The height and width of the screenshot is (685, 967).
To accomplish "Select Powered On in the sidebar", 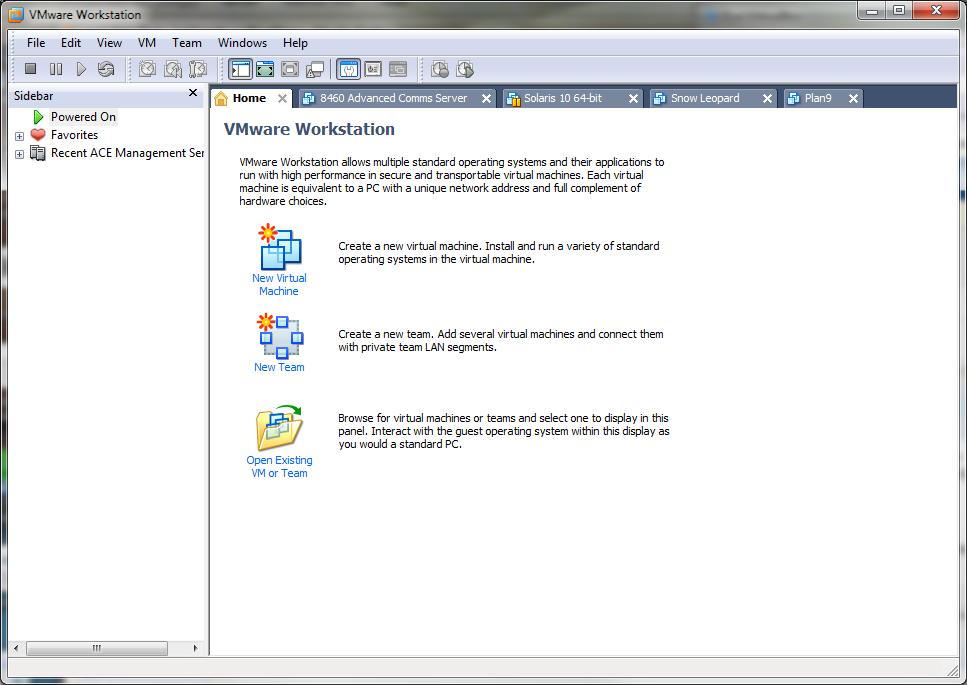I will 83,117.
